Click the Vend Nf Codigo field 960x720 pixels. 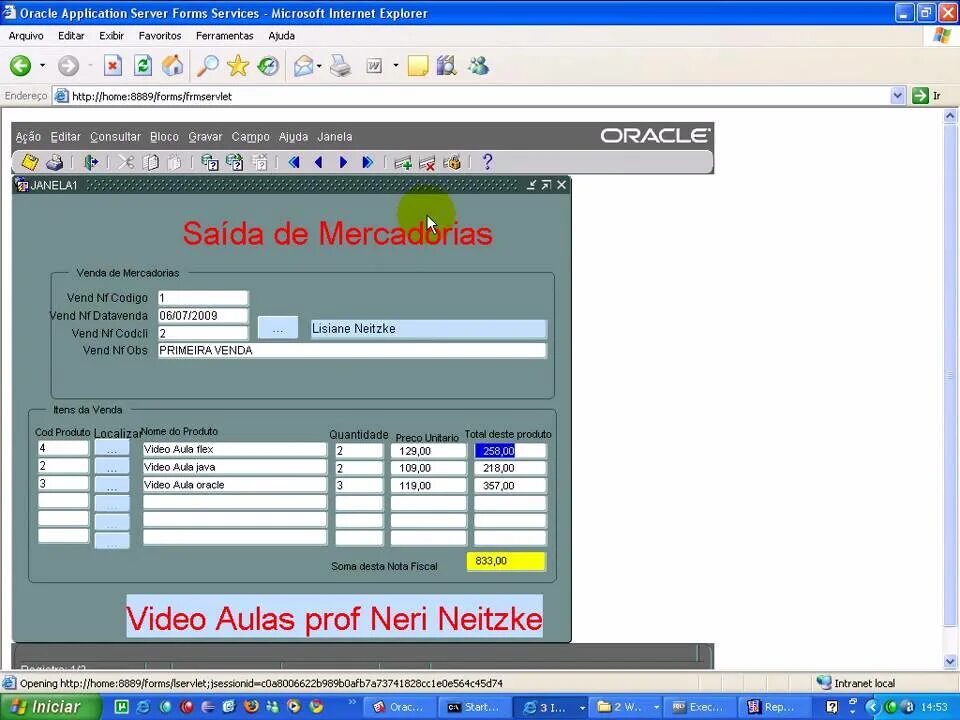[203, 298]
